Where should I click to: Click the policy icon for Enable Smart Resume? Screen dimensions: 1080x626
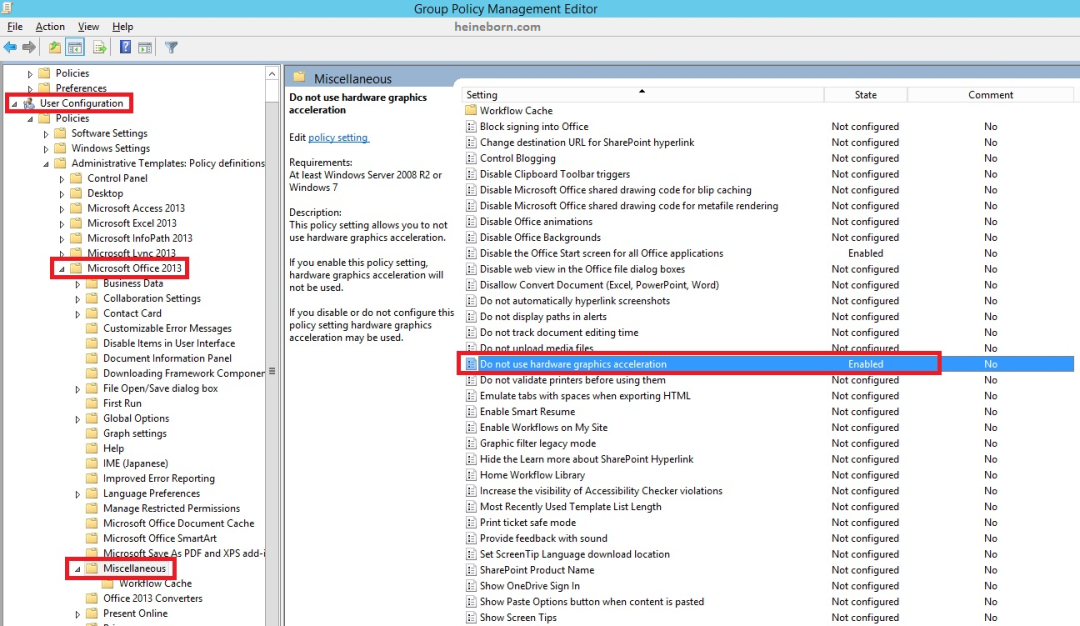pos(471,411)
